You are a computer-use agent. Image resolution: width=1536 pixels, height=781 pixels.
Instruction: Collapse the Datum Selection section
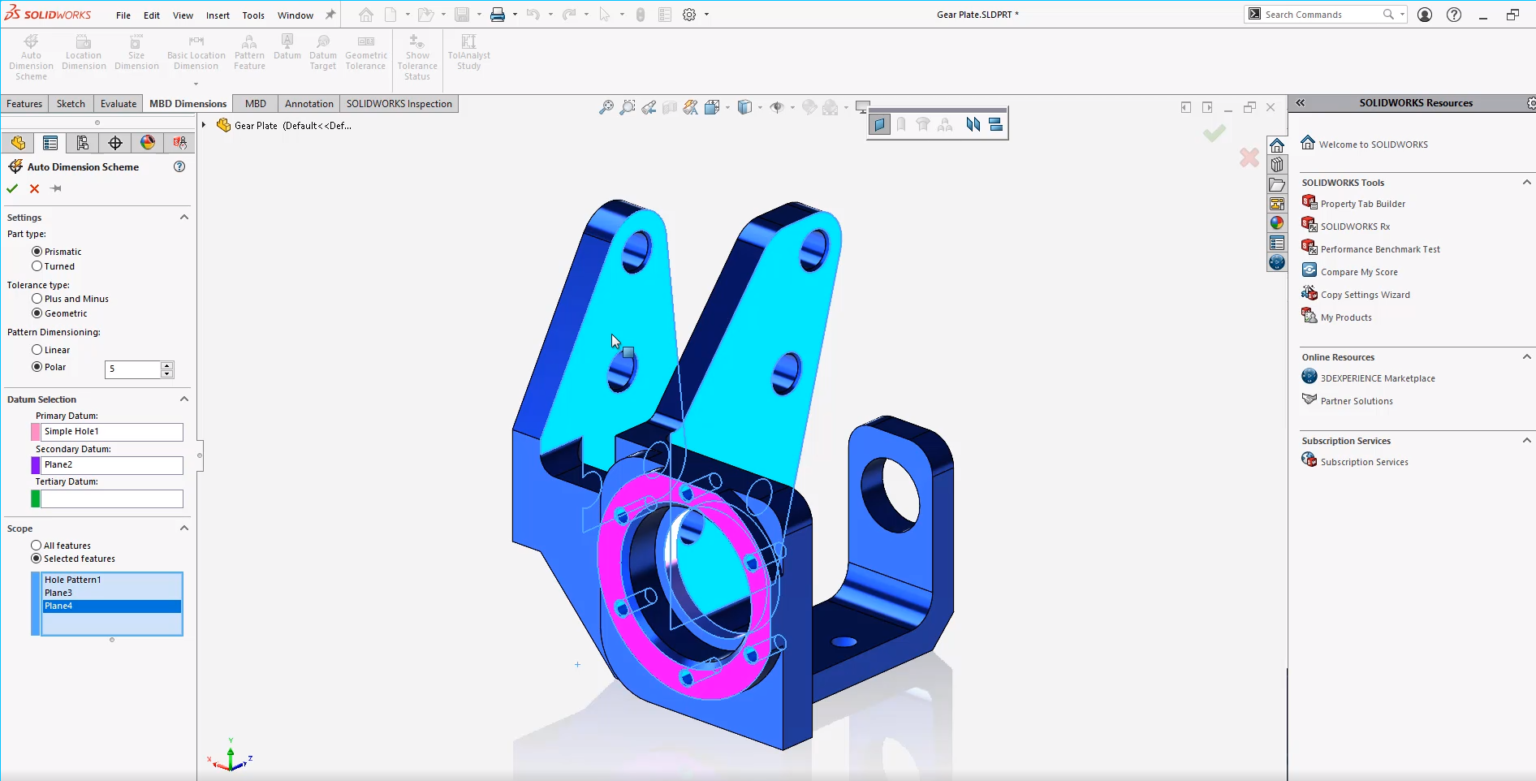point(184,399)
